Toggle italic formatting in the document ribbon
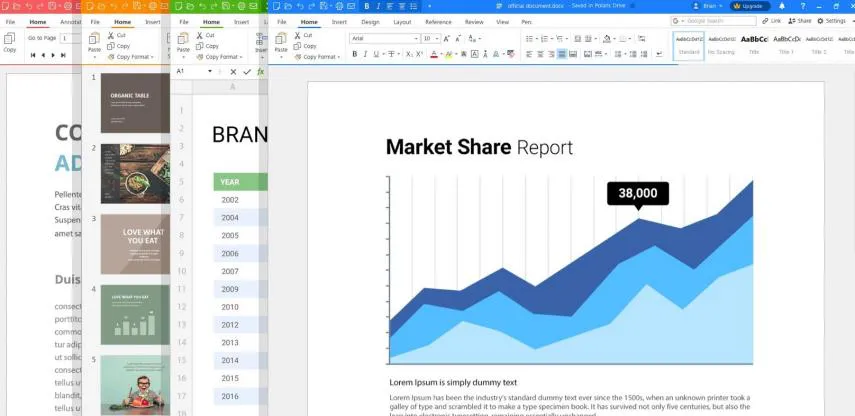Screen dimensions: 855x416 366,54
